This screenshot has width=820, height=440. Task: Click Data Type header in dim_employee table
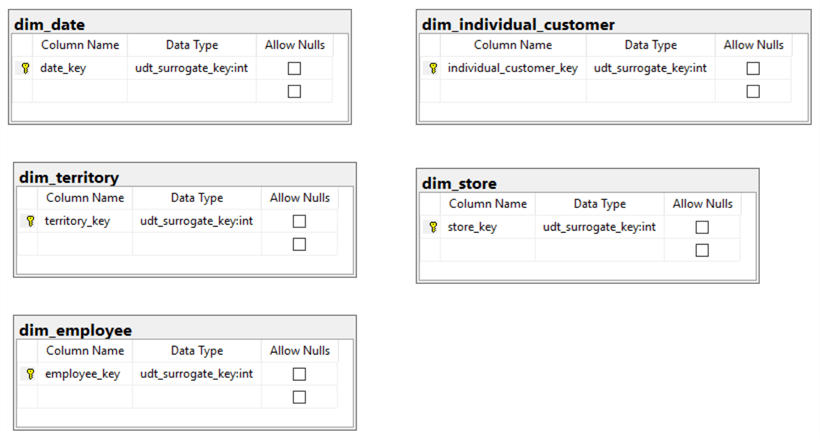pyautogui.click(x=196, y=351)
